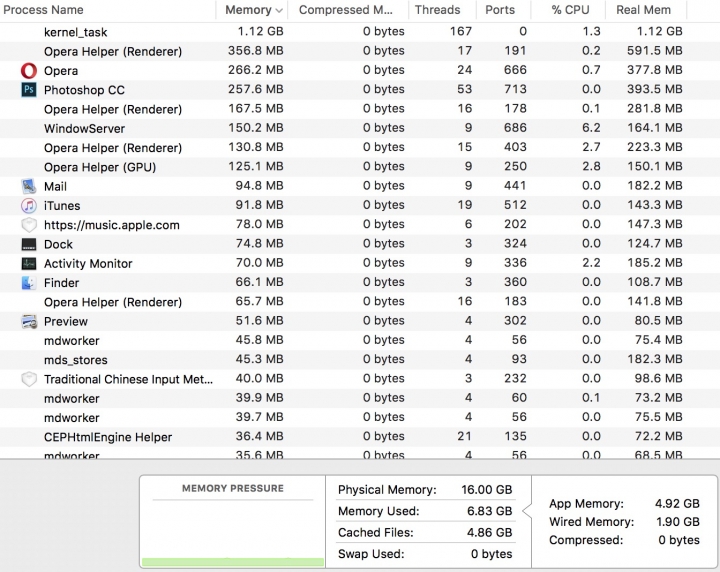The width and height of the screenshot is (720, 572).
Task: Sort by Compressed Memory column header
Action: [346, 10]
